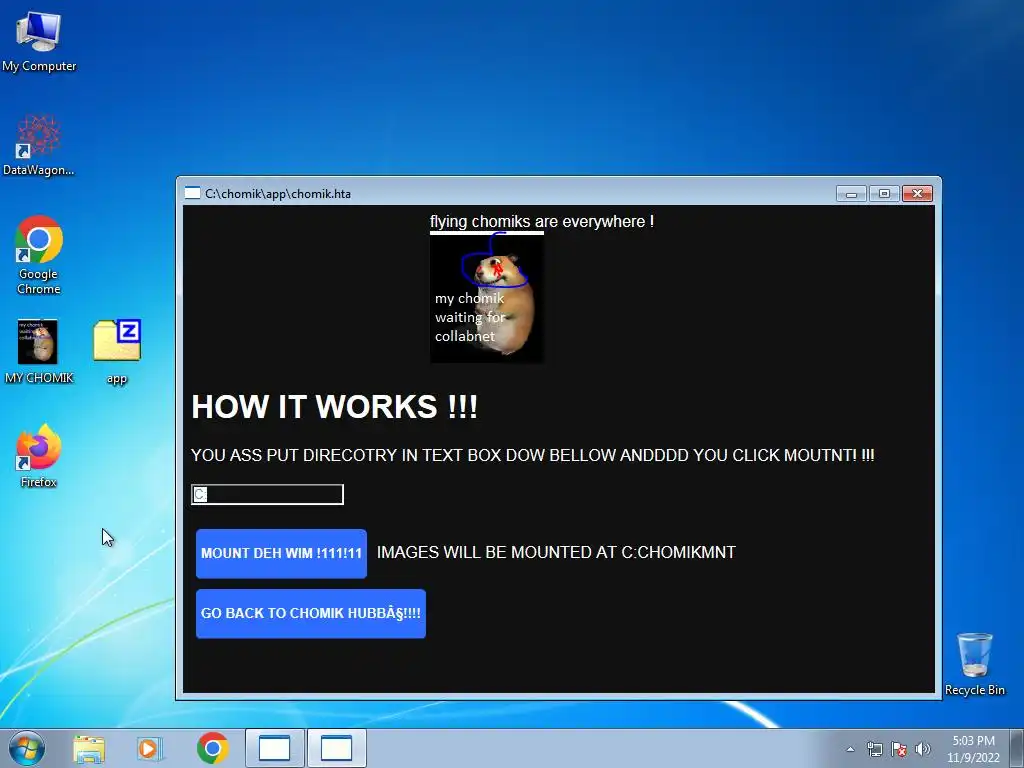
Task: Close the chomik.hta window
Action: pos(918,193)
